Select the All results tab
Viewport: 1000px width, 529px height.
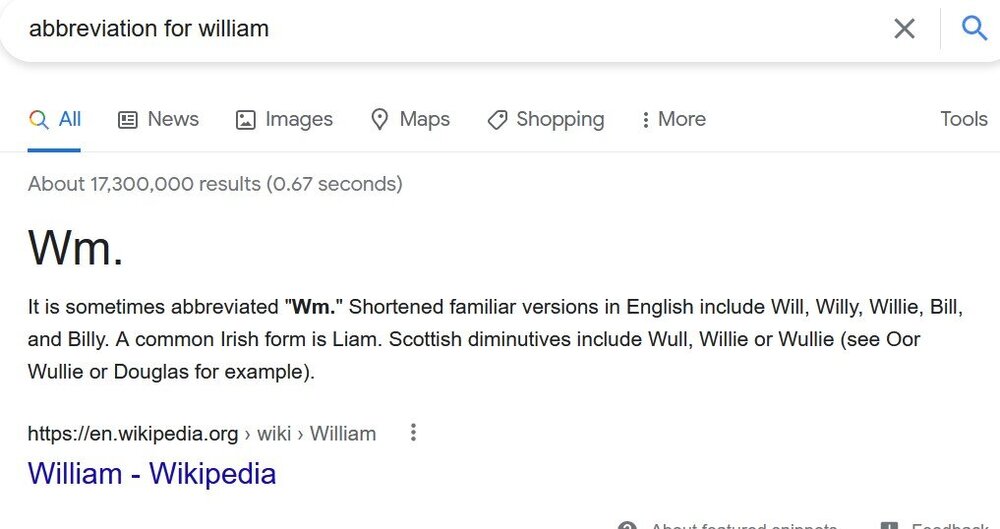pyautogui.click(x=55, y=119)
